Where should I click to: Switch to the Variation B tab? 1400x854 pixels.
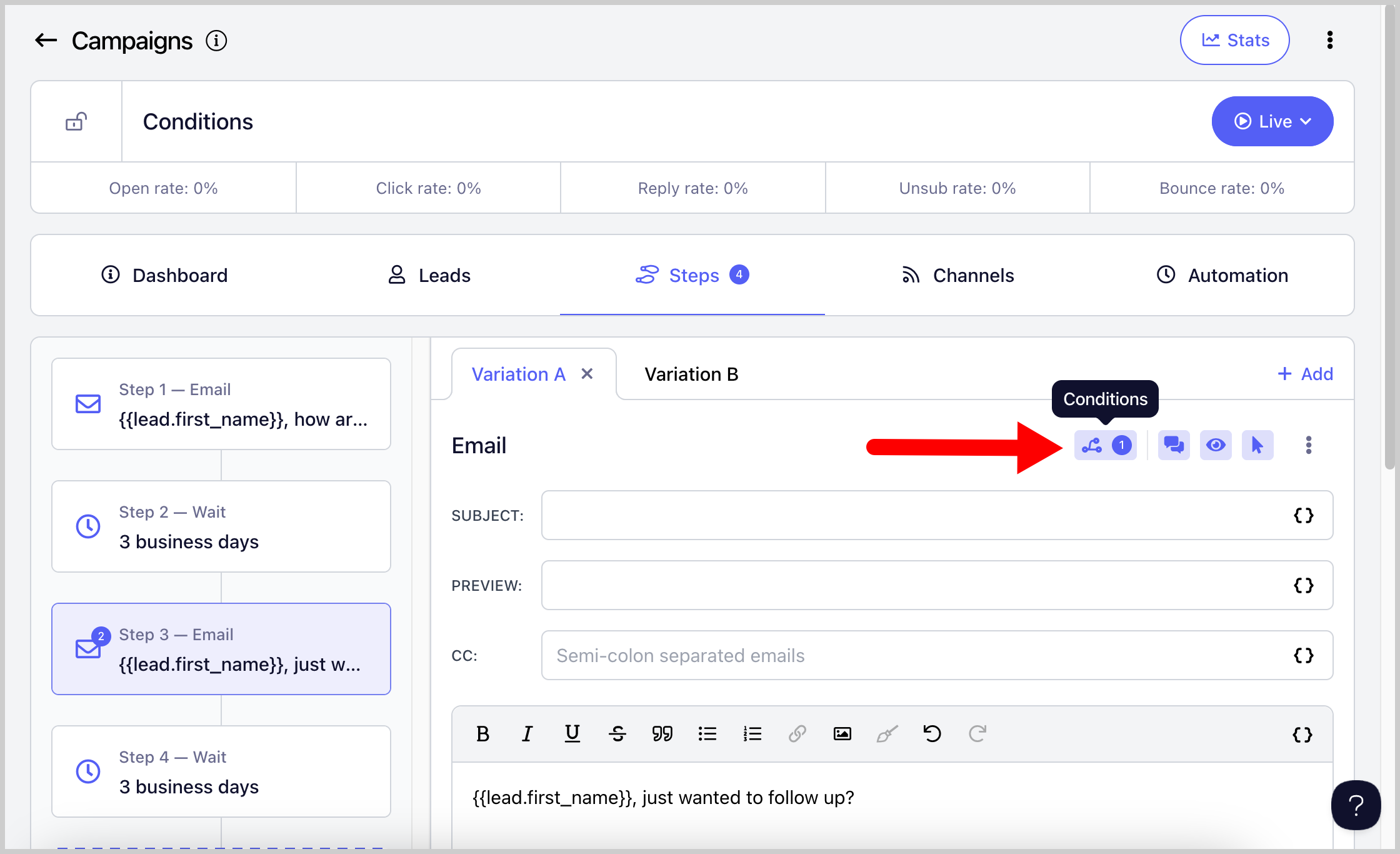click(691, 374)
